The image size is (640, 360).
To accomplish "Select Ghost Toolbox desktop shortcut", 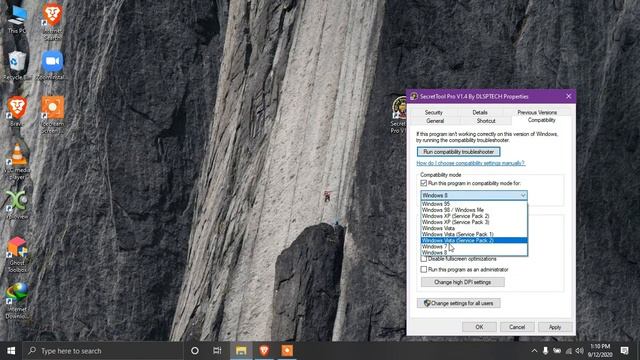I will pos(17,255).
